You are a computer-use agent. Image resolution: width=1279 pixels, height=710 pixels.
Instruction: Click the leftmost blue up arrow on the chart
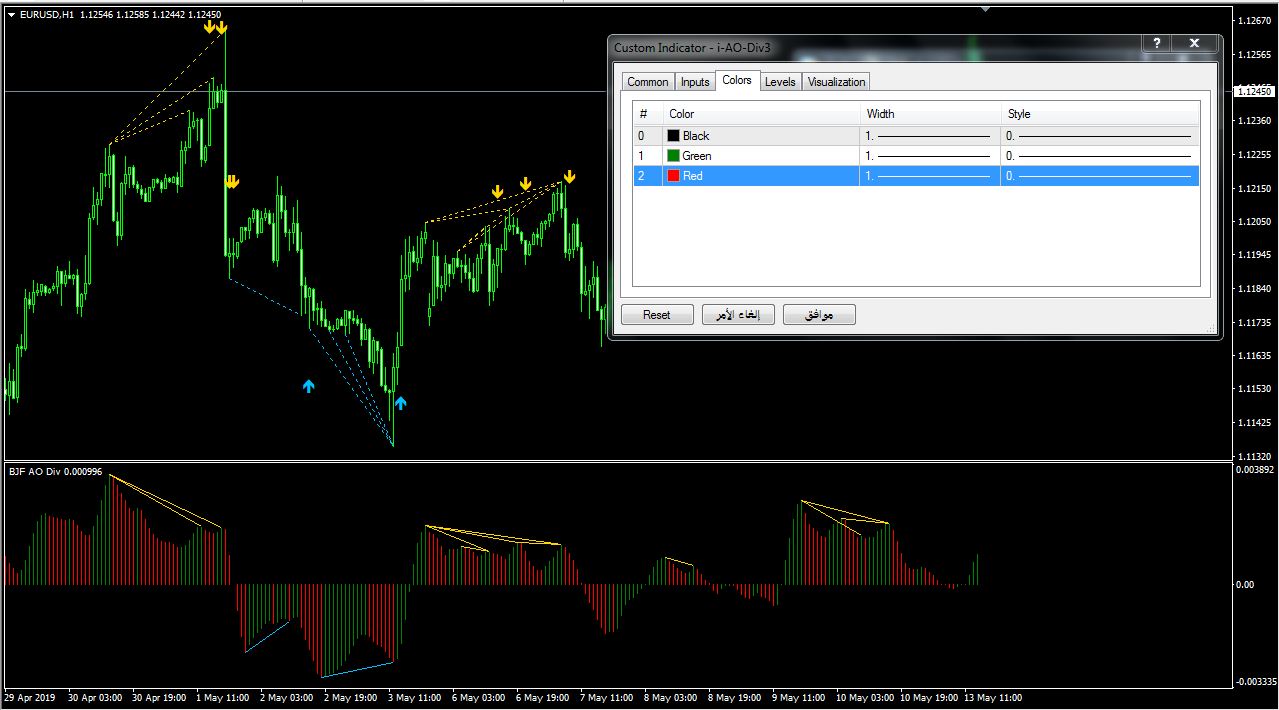308,386
